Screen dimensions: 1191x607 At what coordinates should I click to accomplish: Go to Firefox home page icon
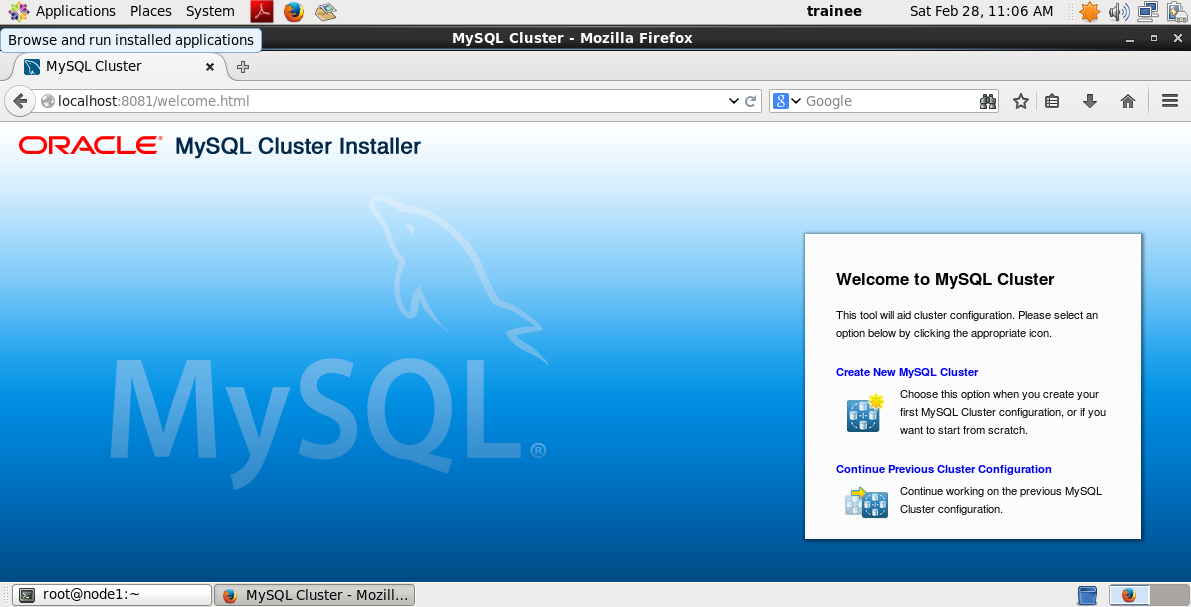(1128, 101)
